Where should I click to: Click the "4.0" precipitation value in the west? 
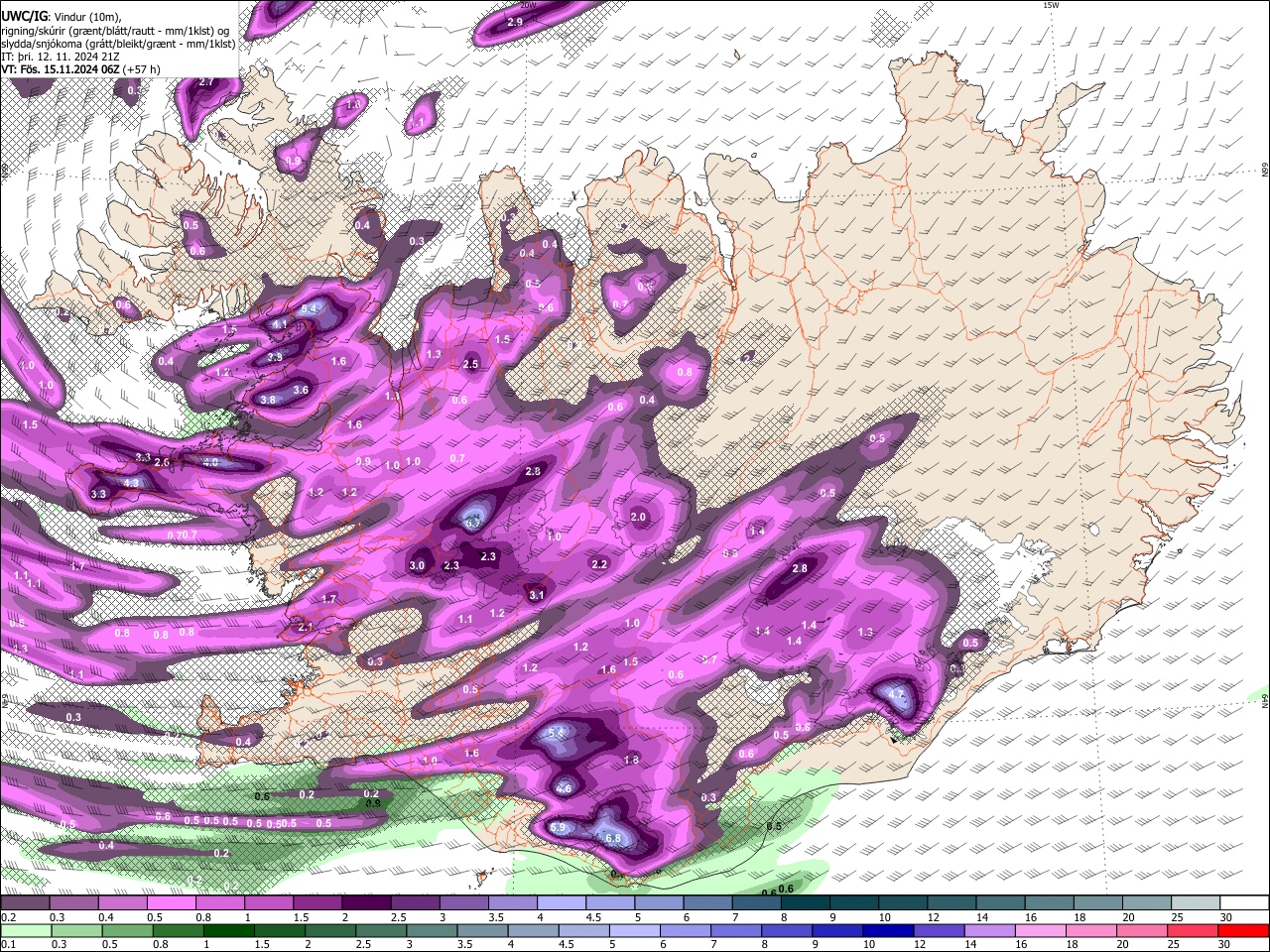(x=210, y=462)
